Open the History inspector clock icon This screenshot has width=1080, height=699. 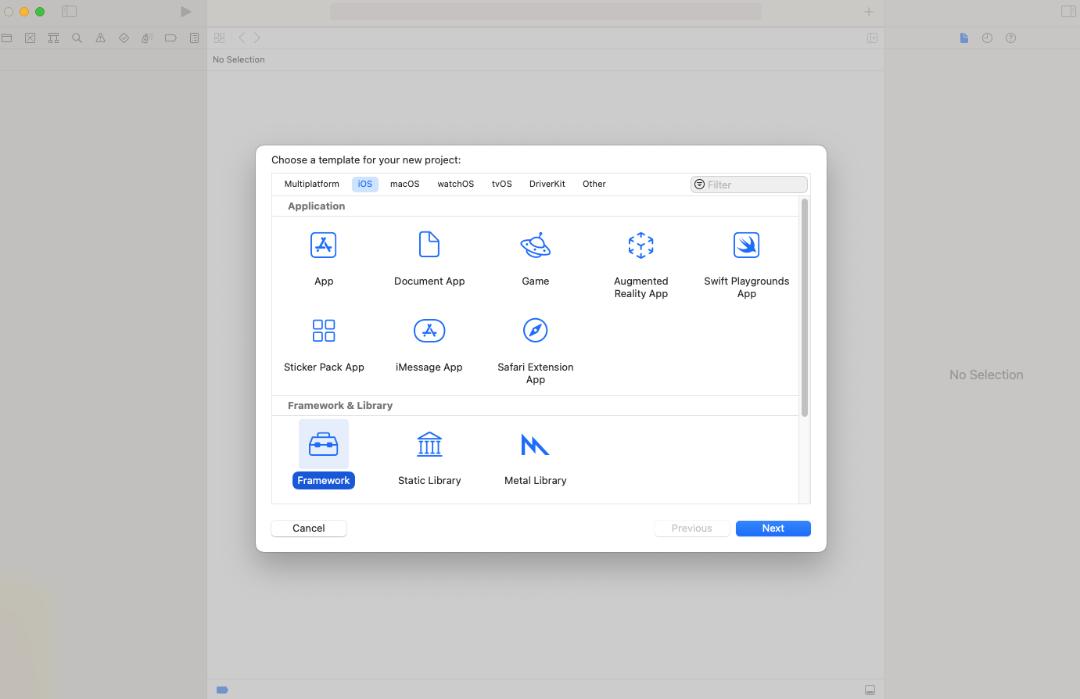pos(987,38)
